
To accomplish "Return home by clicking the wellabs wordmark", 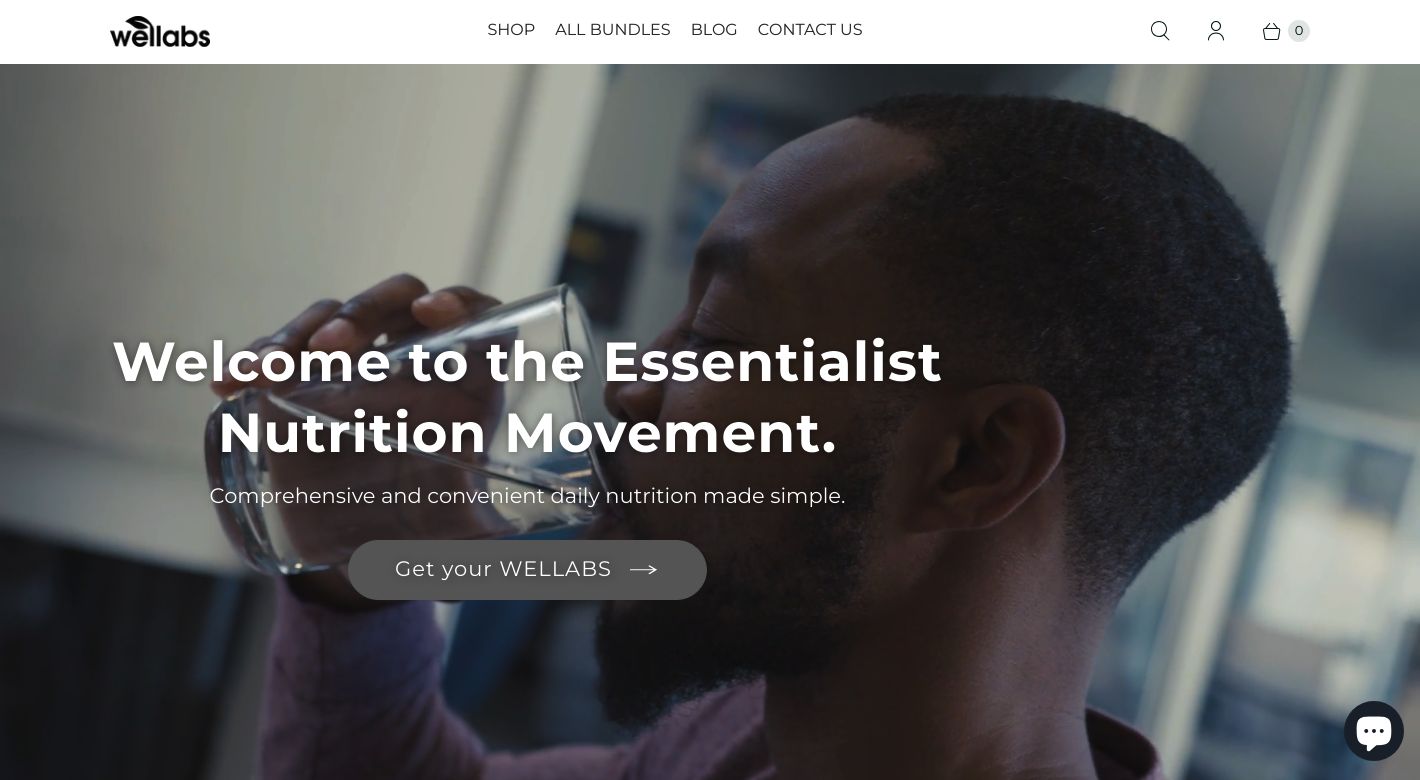I will [x=160, y=31].
